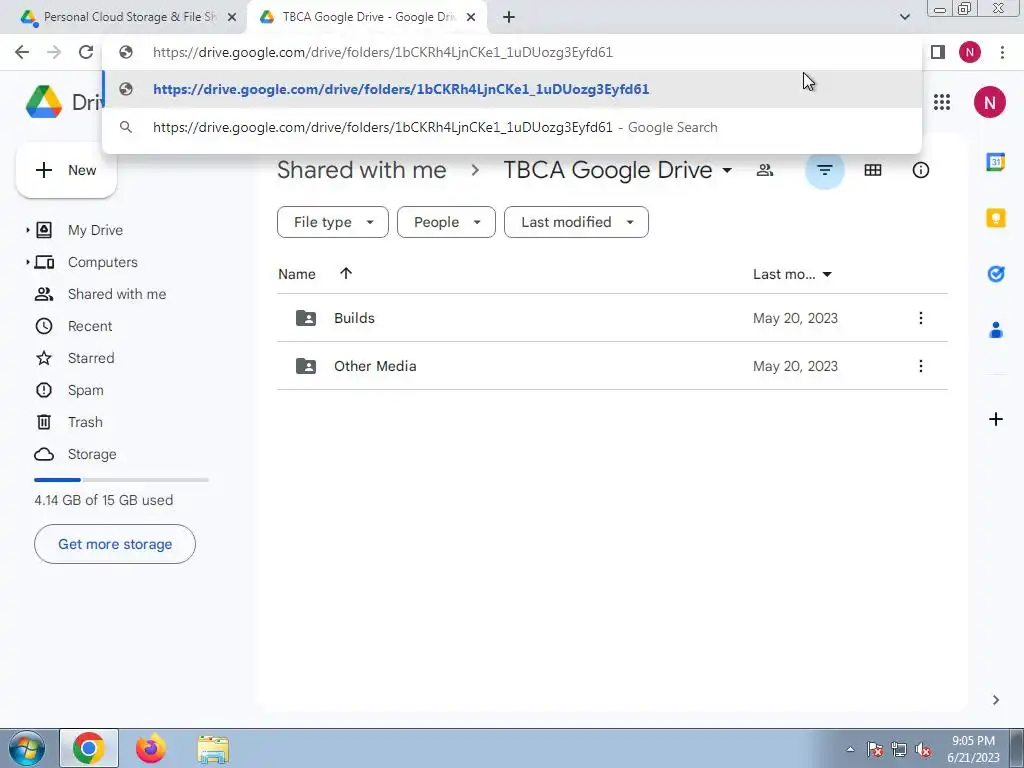Viewport: 1024px width, 768px height.
Task: Click Shared with me breadcrumb link
Action: pyautogui.click(x=361, y=170)
